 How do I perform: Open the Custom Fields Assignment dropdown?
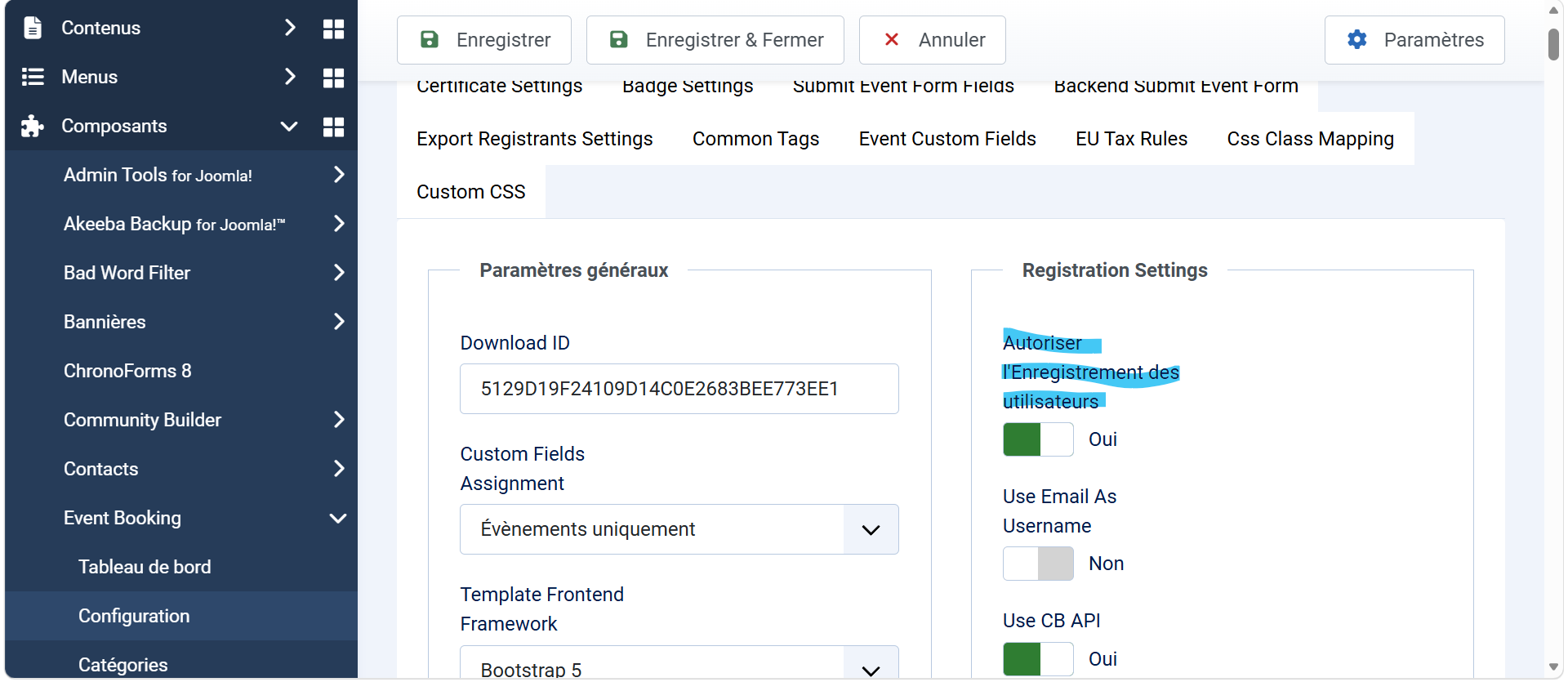[679, 529]
